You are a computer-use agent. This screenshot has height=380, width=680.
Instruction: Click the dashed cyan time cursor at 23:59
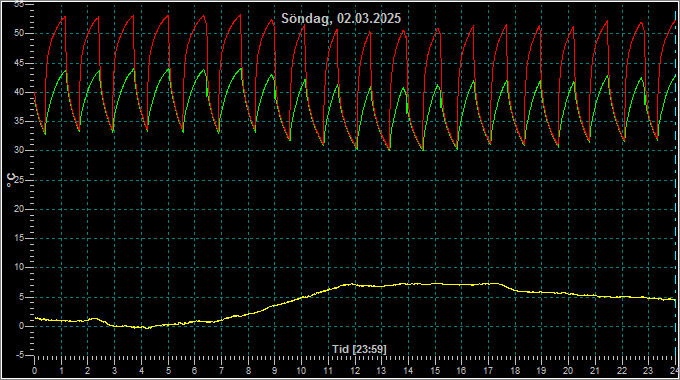coord(676,180)
